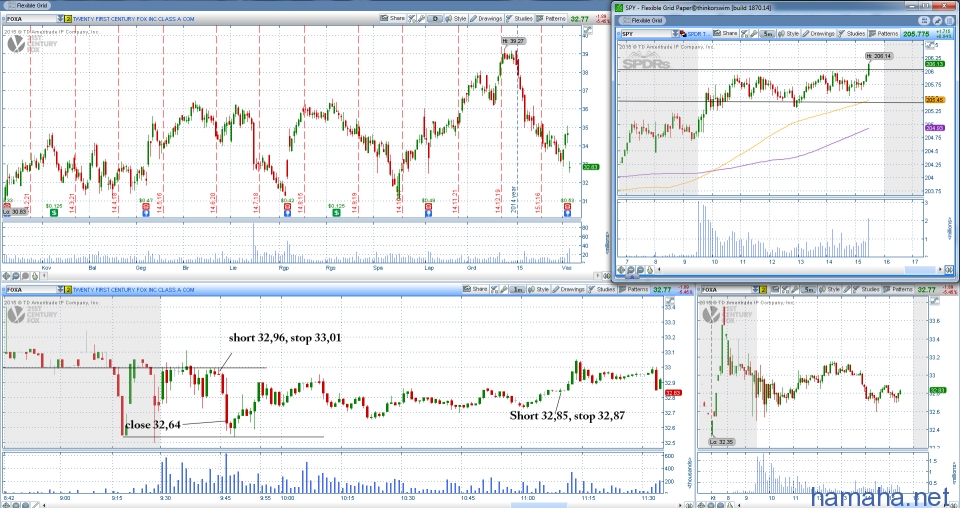
Task: Click the grid layout icon in SPY window header
Action: click(924, 21)
